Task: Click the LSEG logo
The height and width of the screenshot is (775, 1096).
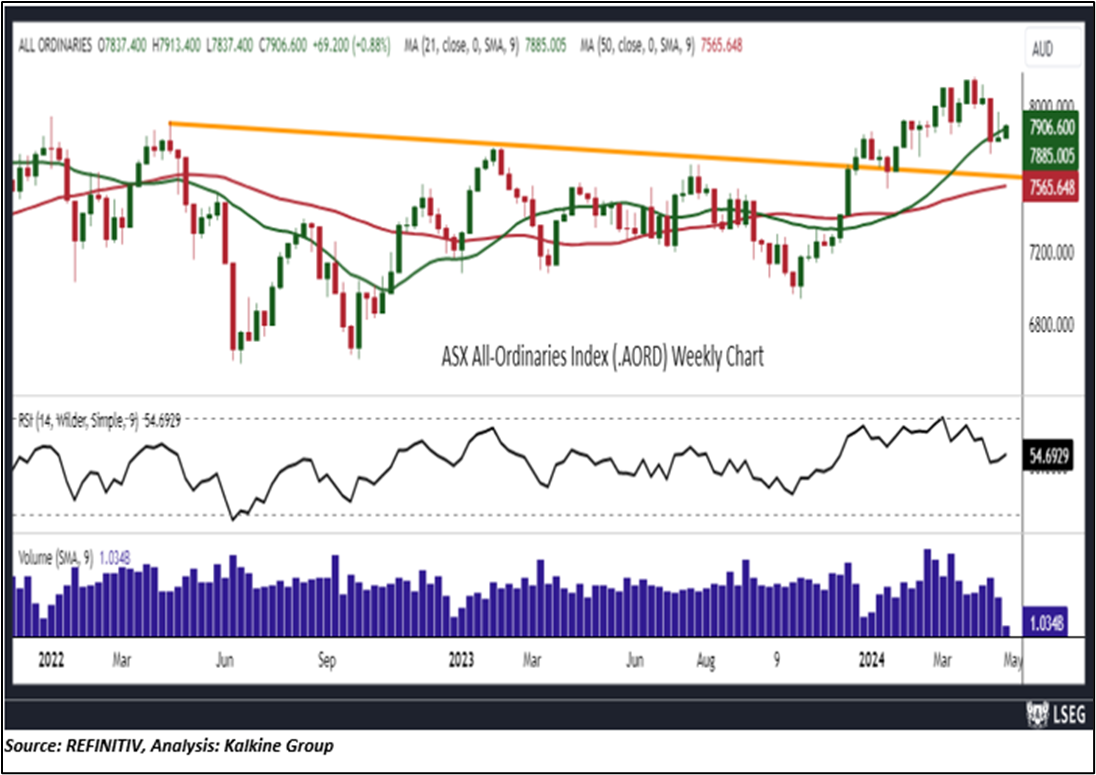Action: pyautogui.click(x=1056, y=714)
